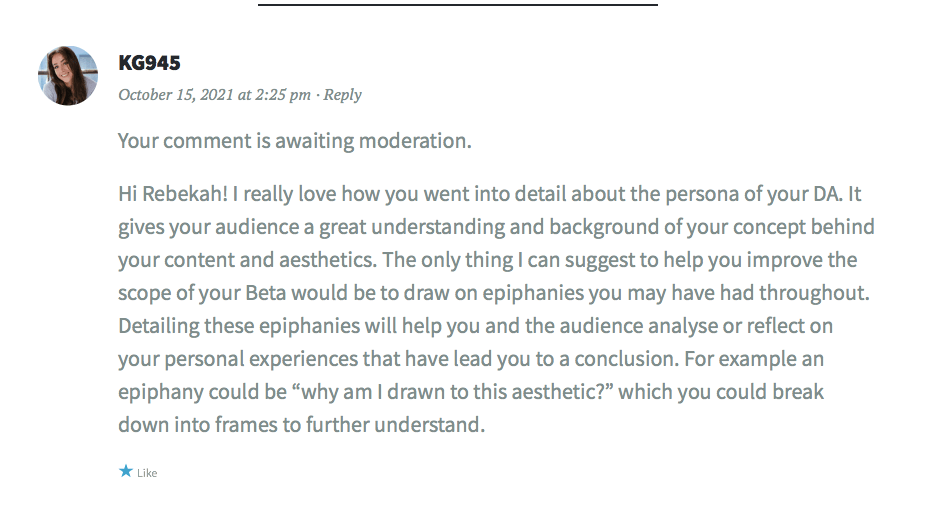Image resolution: width=950 pixels, height=505 pixels.
Task: Click the blue star Like icon
Action: pyautogui.click(x=126, y=472)
